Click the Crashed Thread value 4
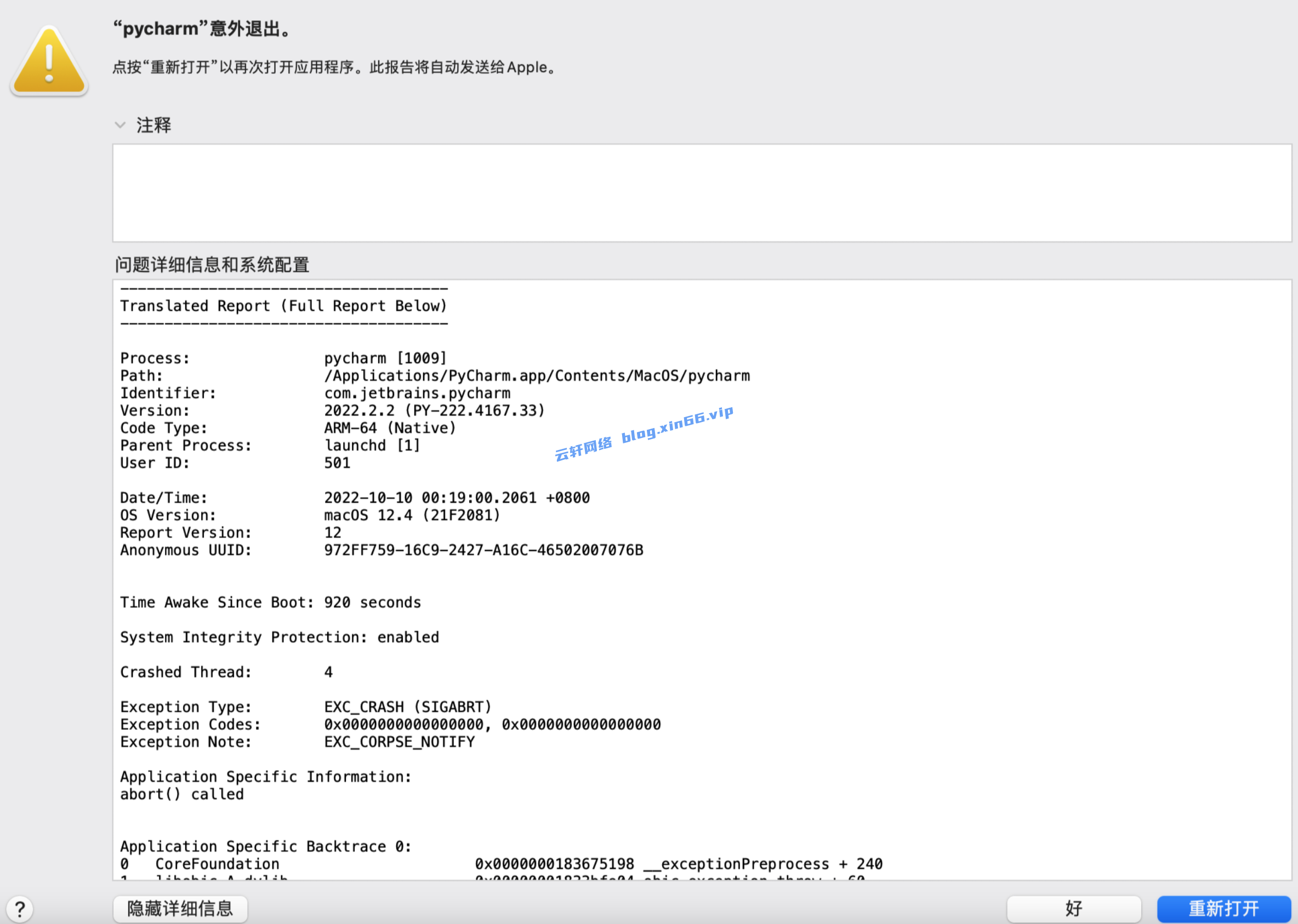1298x924 pixels. click(328, 672)
